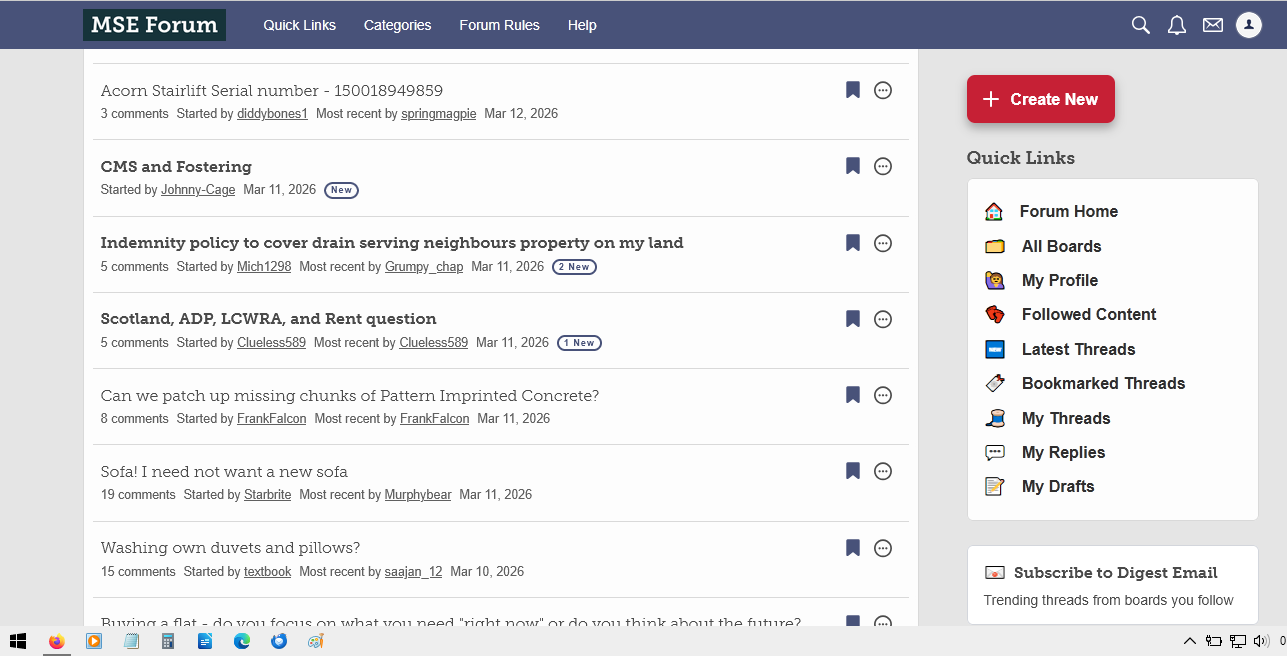Open the Latest Threads icon
Screen dimensions: 1287x671
point(994,349)
